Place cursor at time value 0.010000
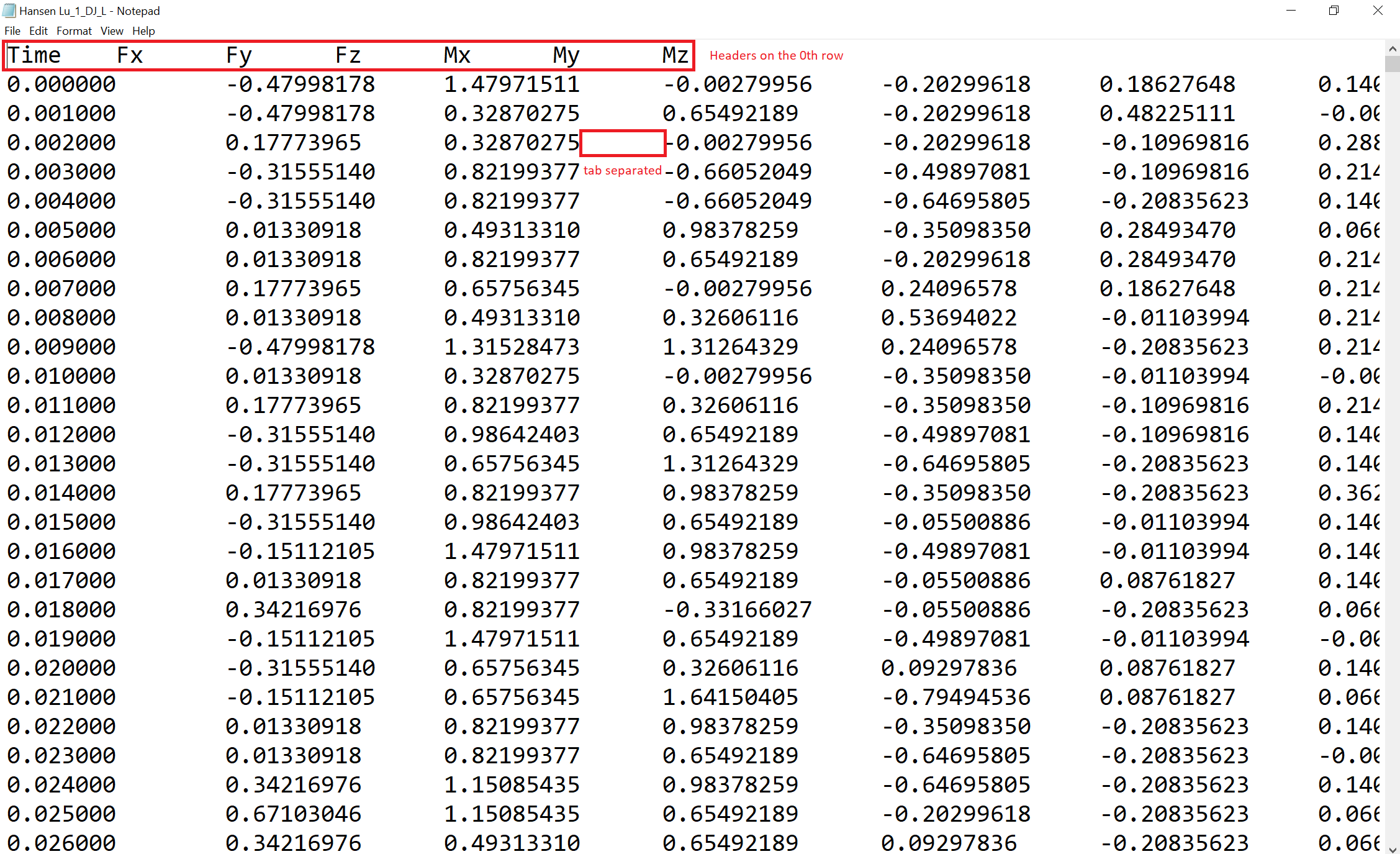The height and width of the screenshot is (854, 1400). pyautogui.click(x=61, y=376)
